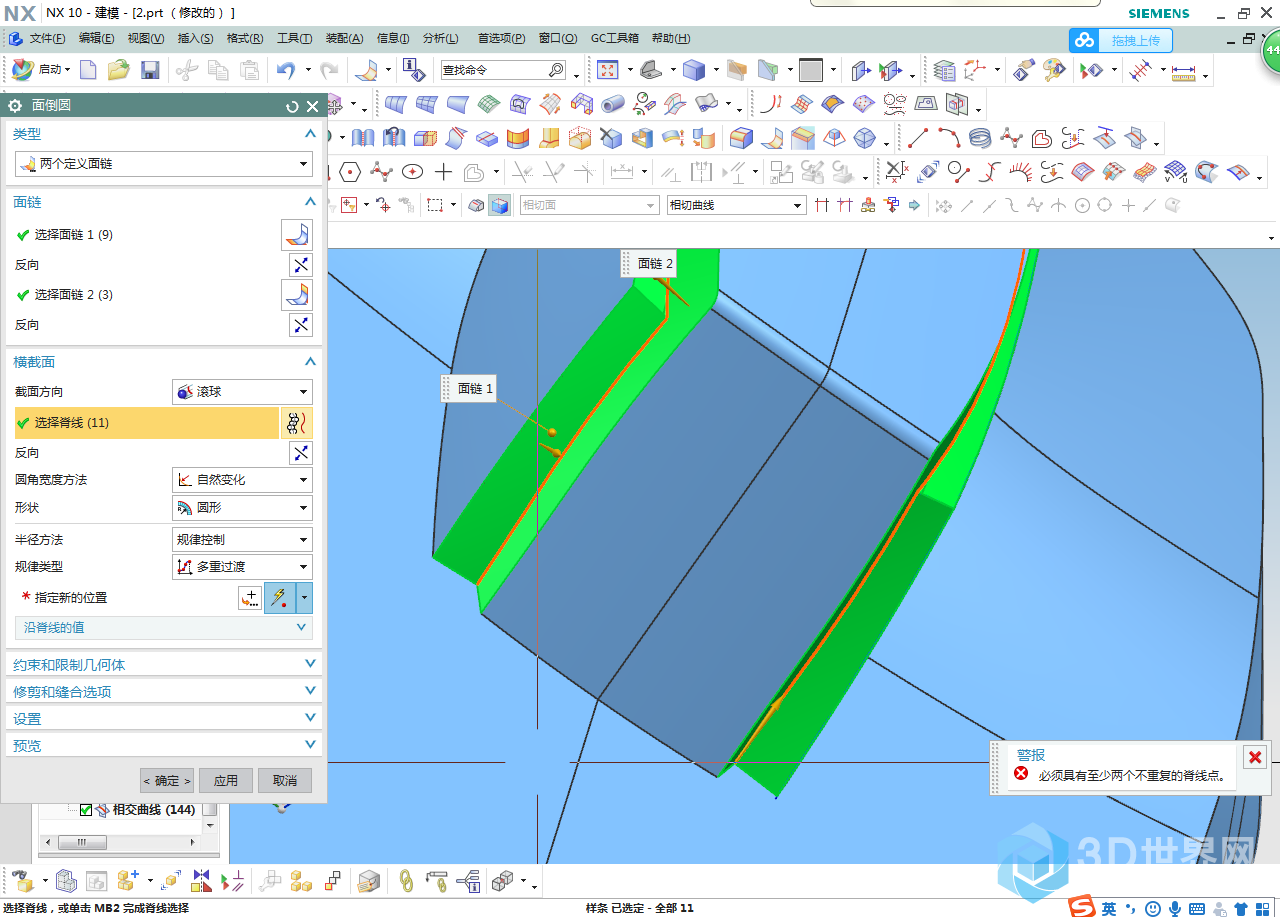Click the 应用 button
Screen dimensions: 1280x917
(226, 781)
